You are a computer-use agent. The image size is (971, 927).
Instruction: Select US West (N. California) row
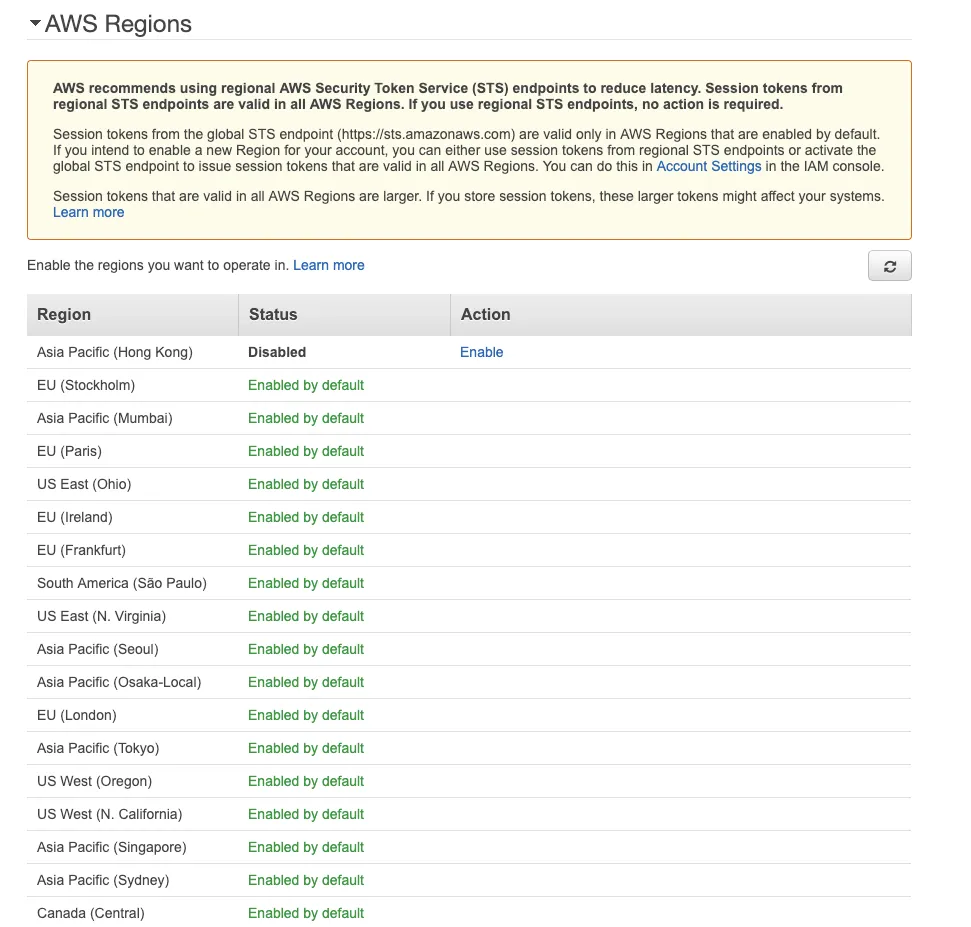[x=469, y=814]
